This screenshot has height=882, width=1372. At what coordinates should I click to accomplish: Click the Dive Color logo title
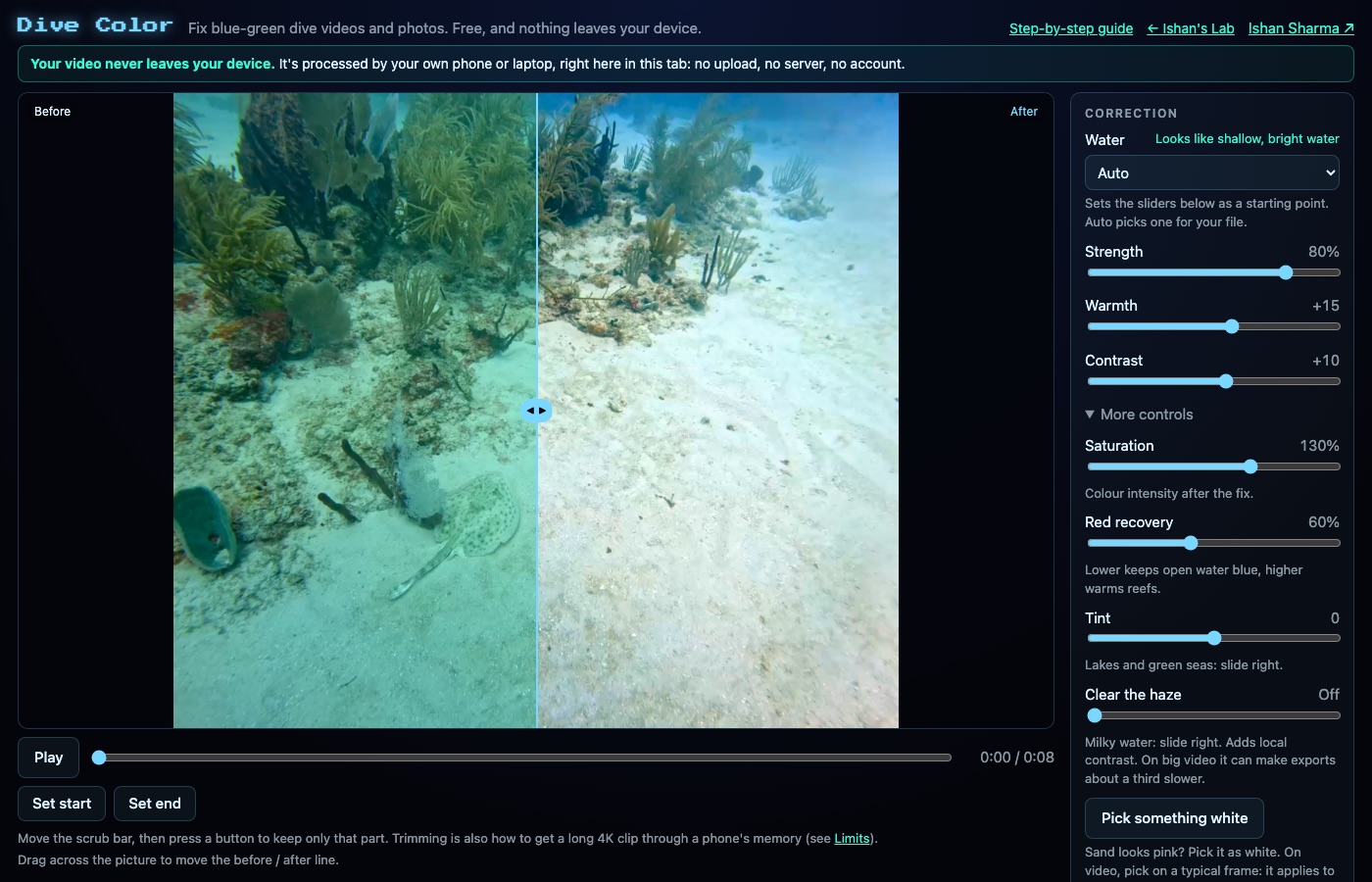point(95,25)
